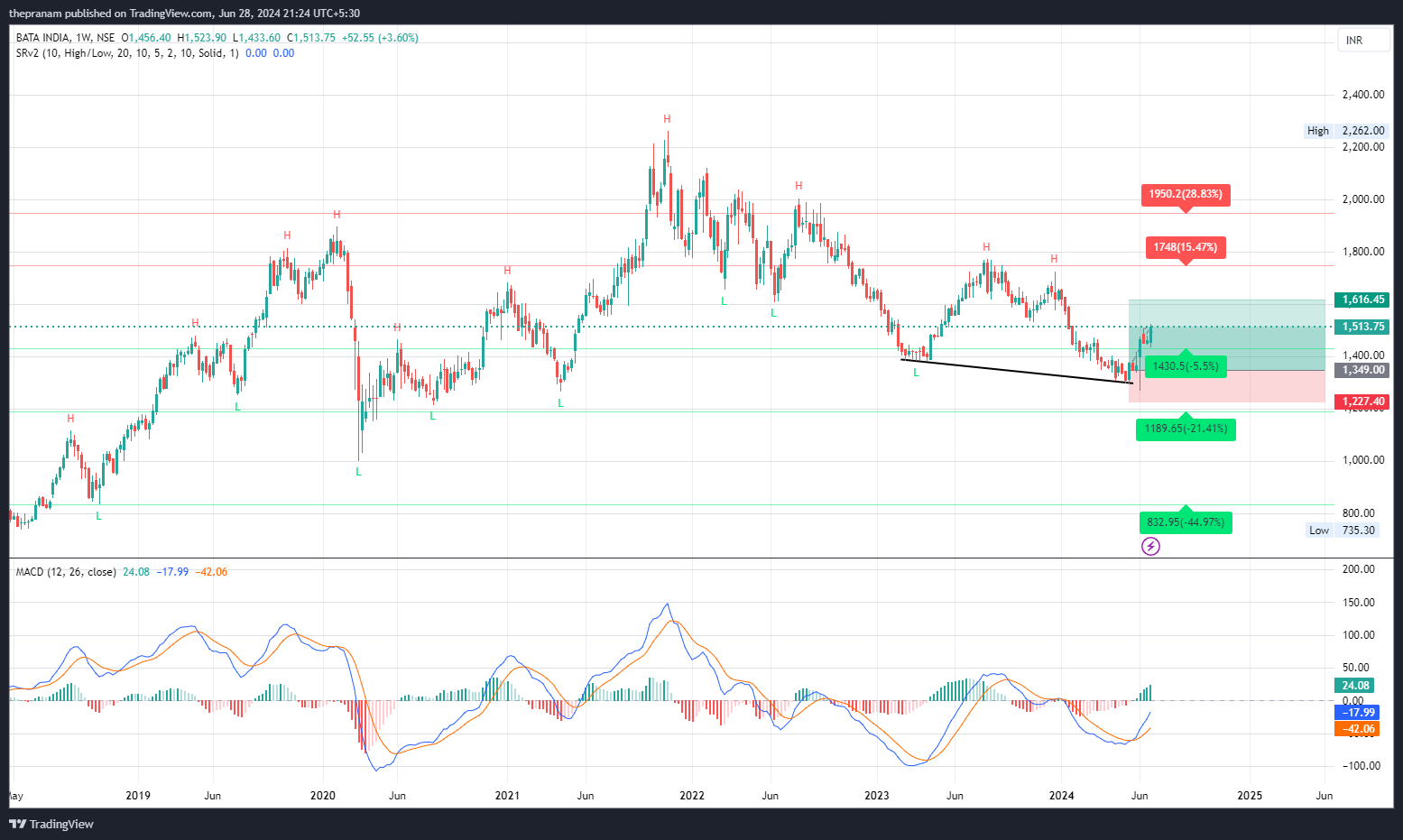Image resolution: width=1403 pixels, height=840 pixels.
Task: Click the High 2,262.00 label
Action: (x=1346, y=131)
